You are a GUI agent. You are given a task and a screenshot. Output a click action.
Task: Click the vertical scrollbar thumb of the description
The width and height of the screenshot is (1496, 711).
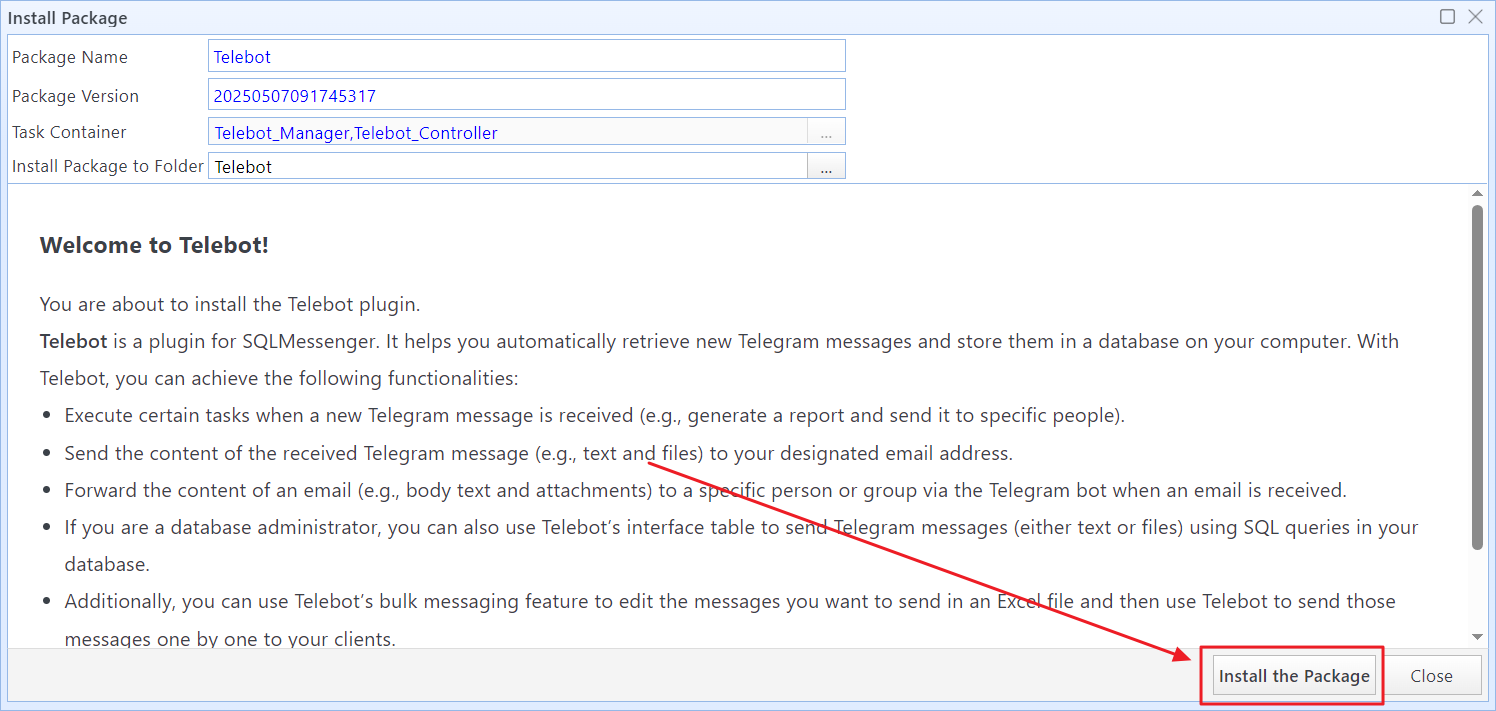click(1477, 377)
